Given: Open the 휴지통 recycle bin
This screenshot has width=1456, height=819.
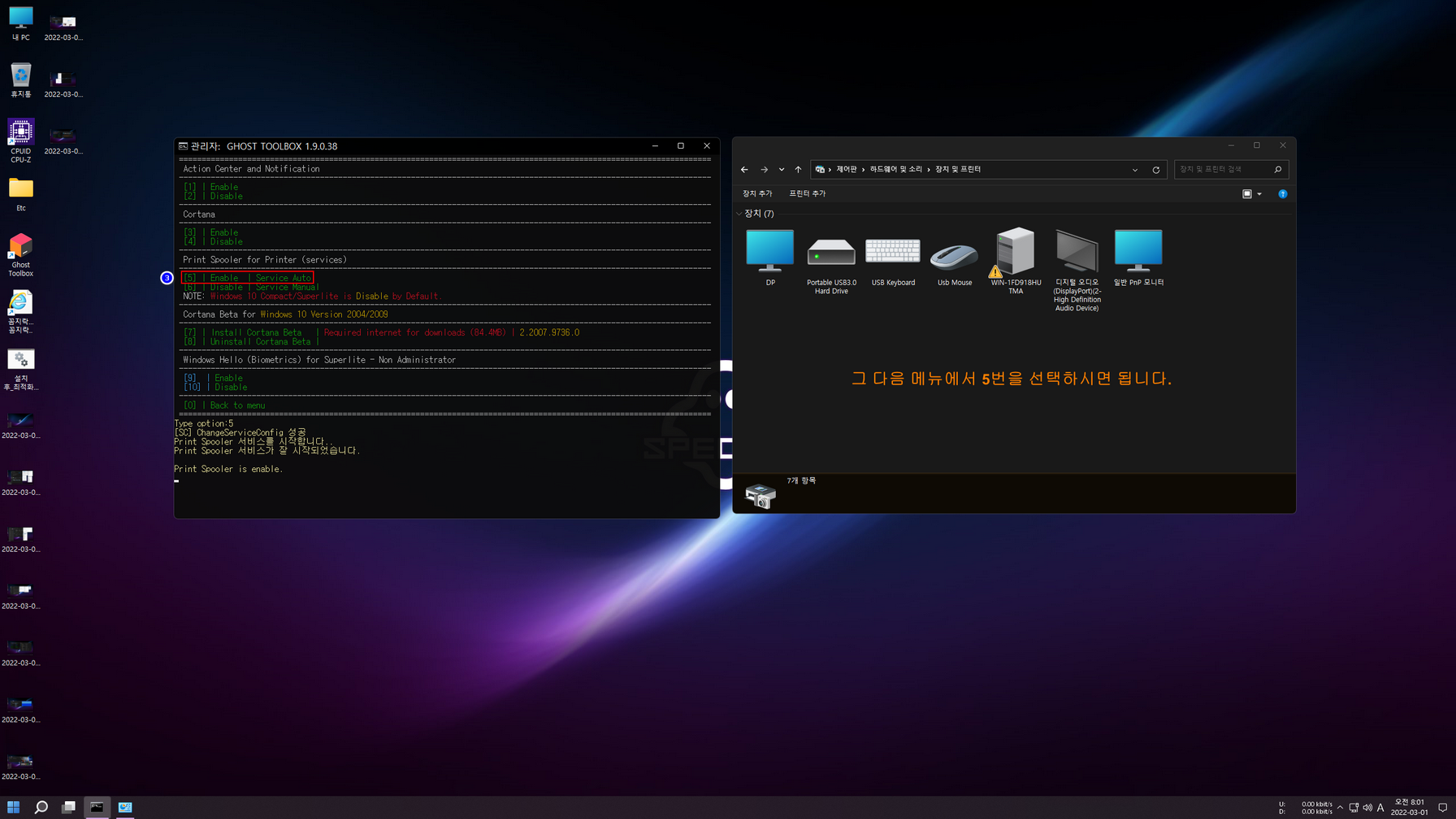Looking at the screenshot, I should 20,80.
